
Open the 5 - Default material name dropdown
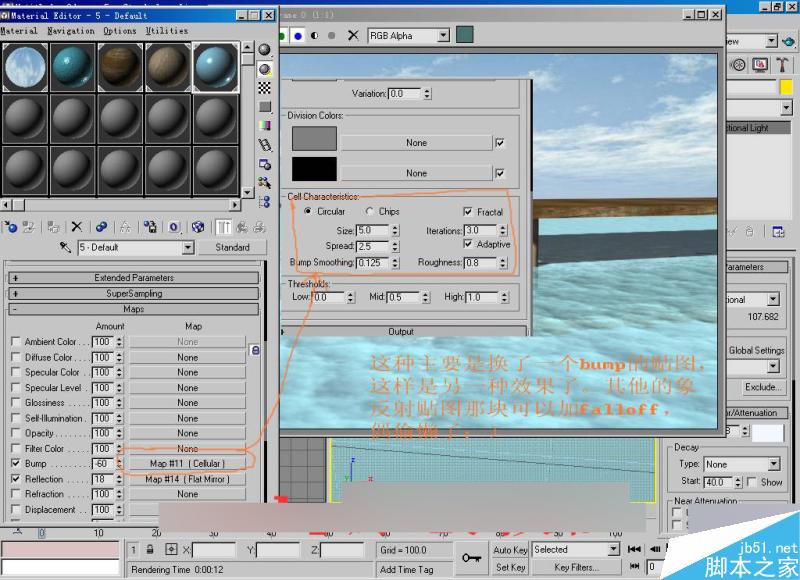(188, 247)
